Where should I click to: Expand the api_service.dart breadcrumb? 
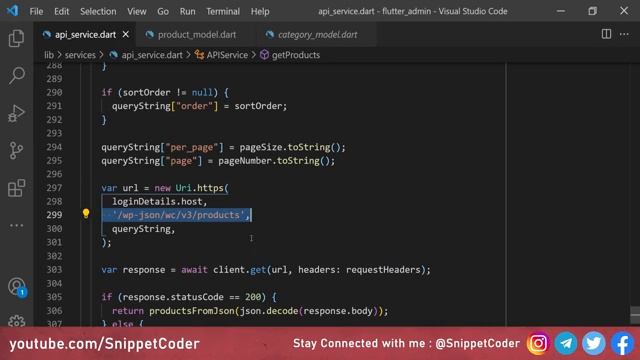(152, 55)
